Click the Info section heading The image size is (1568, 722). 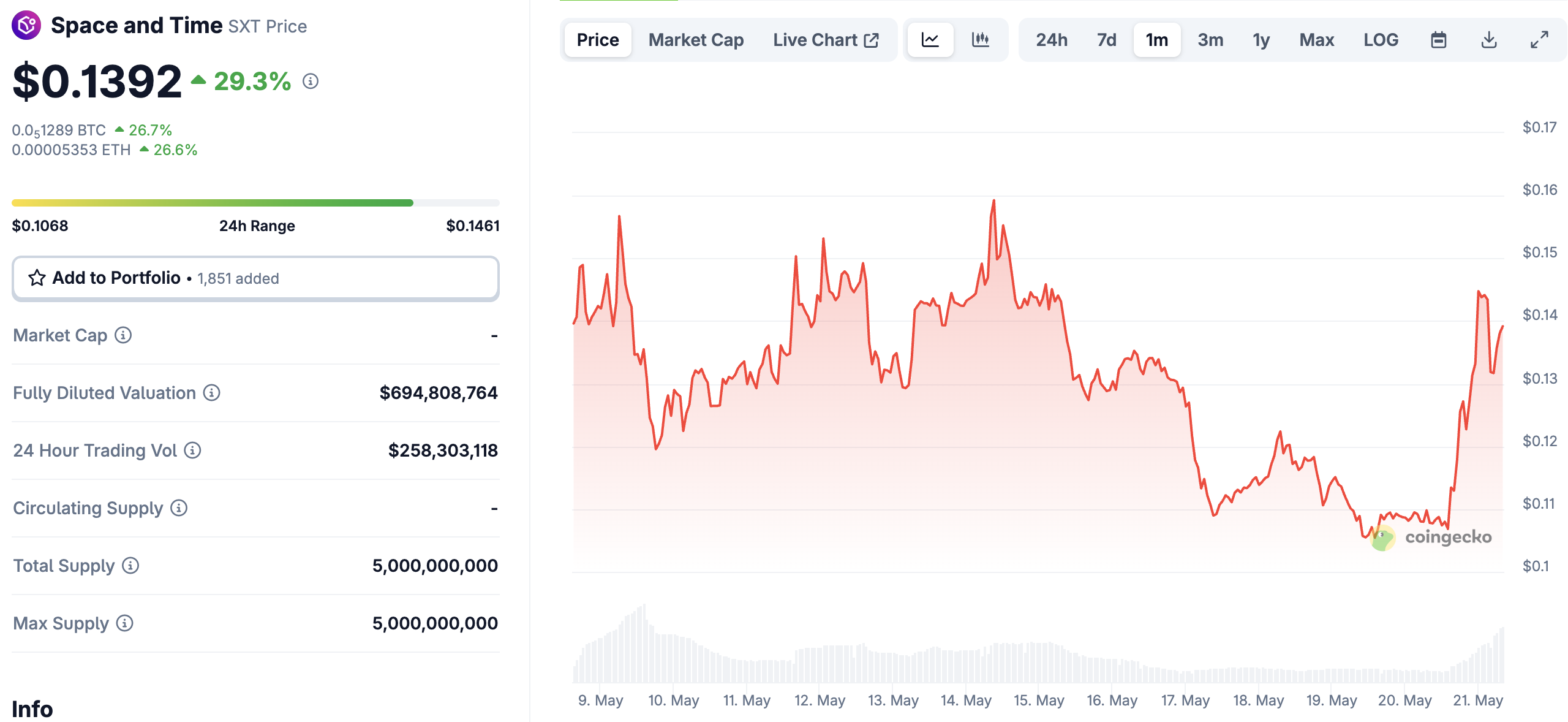pos(32,709)
